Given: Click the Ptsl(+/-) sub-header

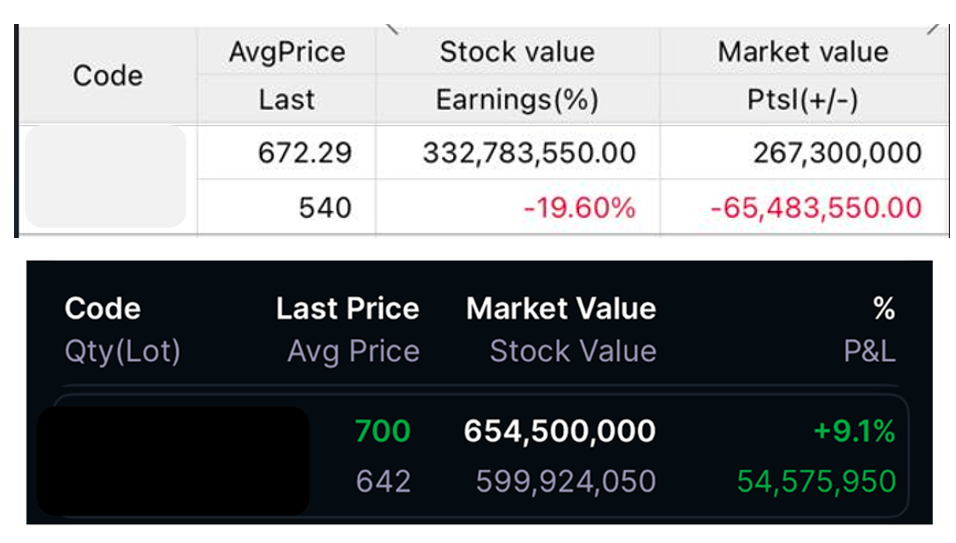Looking at the screenshot, I should click(803, 100).
